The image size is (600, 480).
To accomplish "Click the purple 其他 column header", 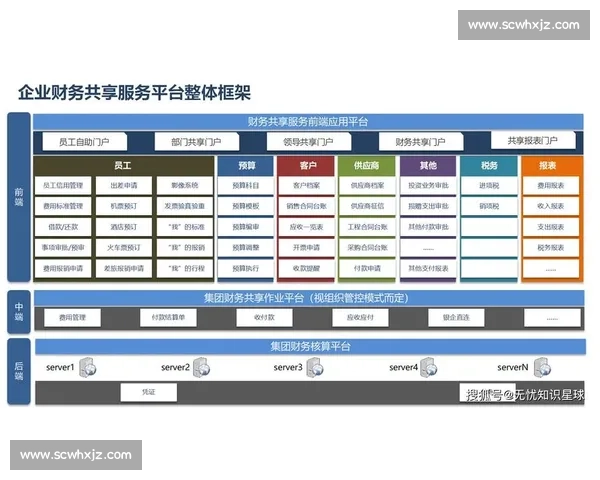I will (x=428, y=165).
